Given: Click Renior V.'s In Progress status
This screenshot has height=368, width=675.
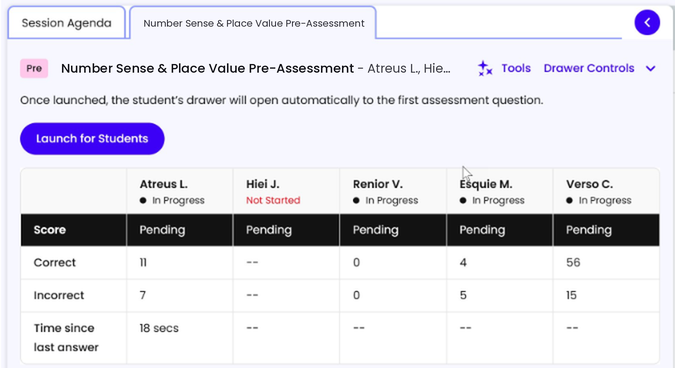Looking at the screenshot, I should (386, 200).
